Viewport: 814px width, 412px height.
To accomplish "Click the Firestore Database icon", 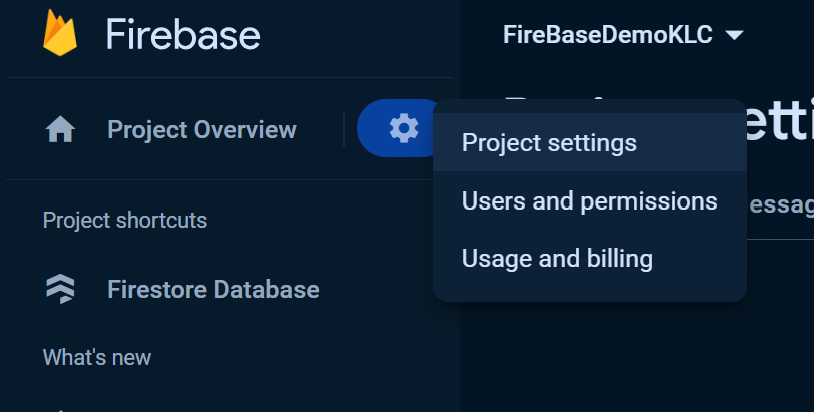I will 60,290.
